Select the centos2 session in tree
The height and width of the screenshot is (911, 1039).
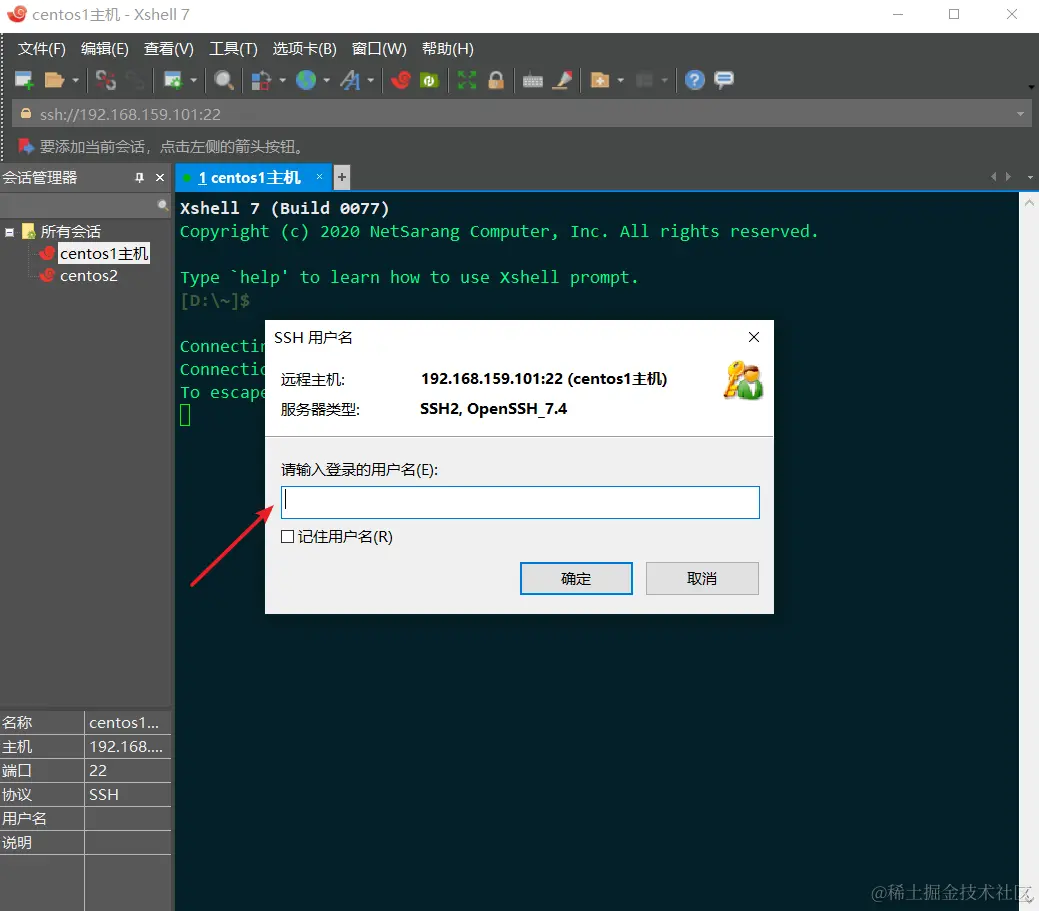pyautogui.click(x=89, y=276)
